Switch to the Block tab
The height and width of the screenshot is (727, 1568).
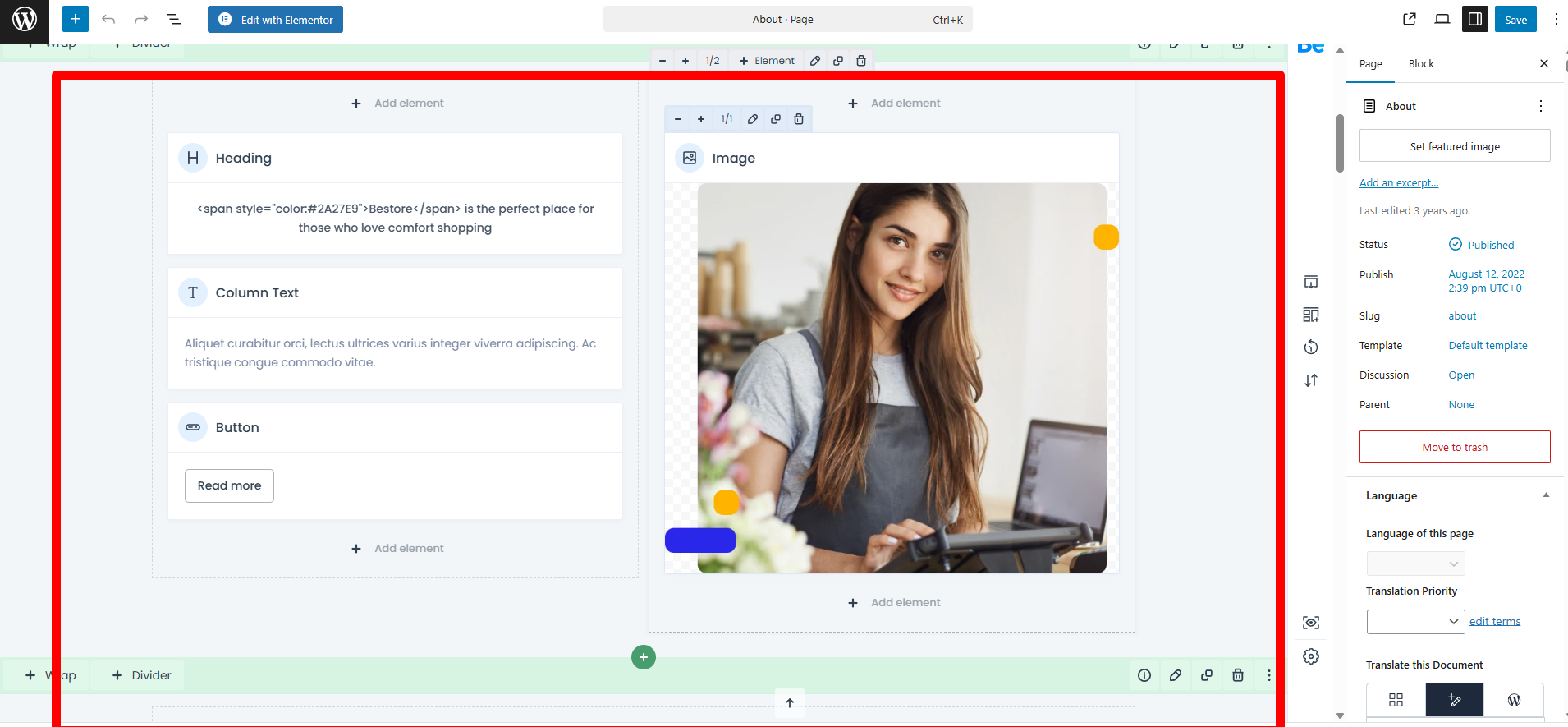pos(1421,64)
